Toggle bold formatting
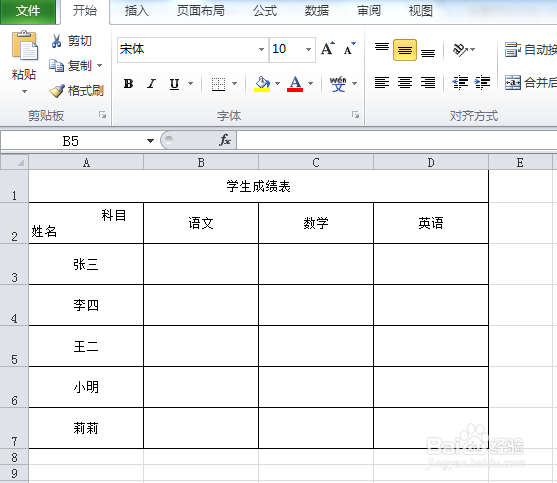 [128, 84]
